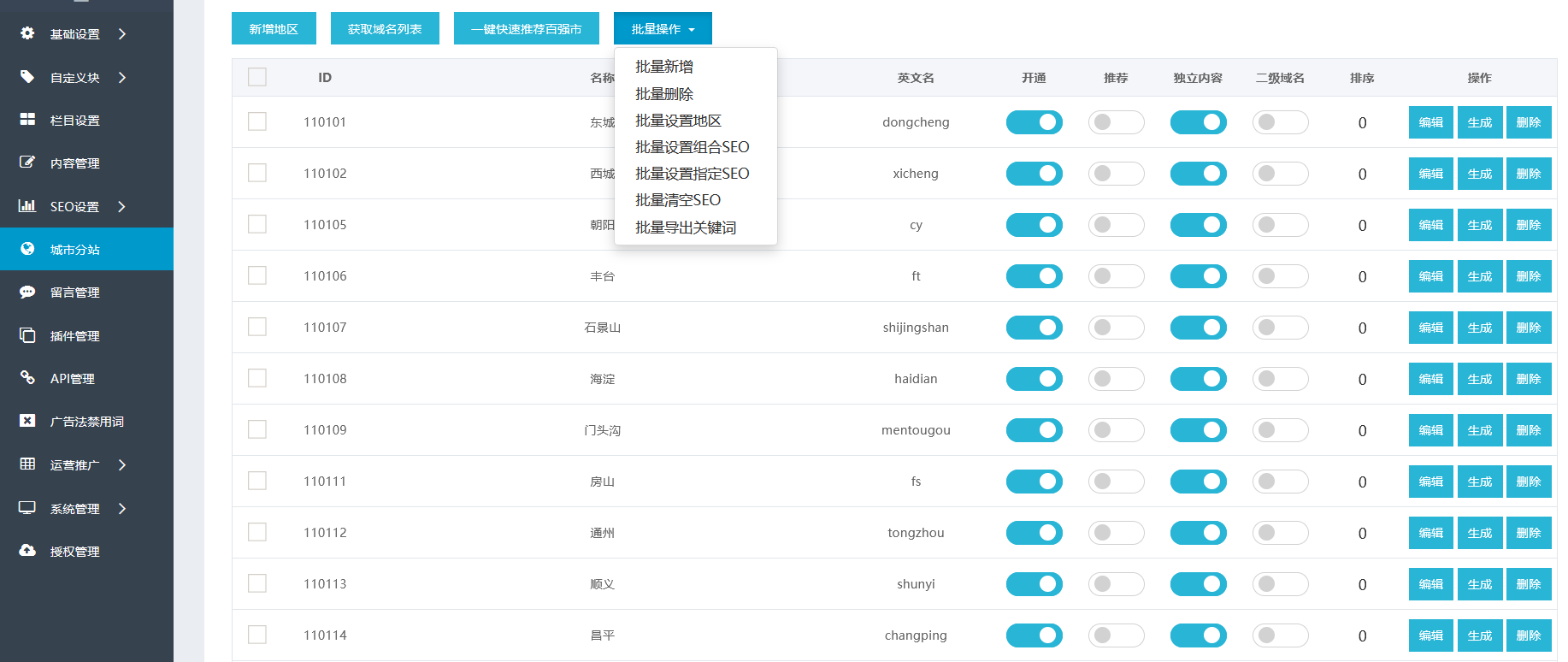Click 编辑 button for row 110101
The height and width of the screenshot is (662, 1568).
coord(1431,122)
